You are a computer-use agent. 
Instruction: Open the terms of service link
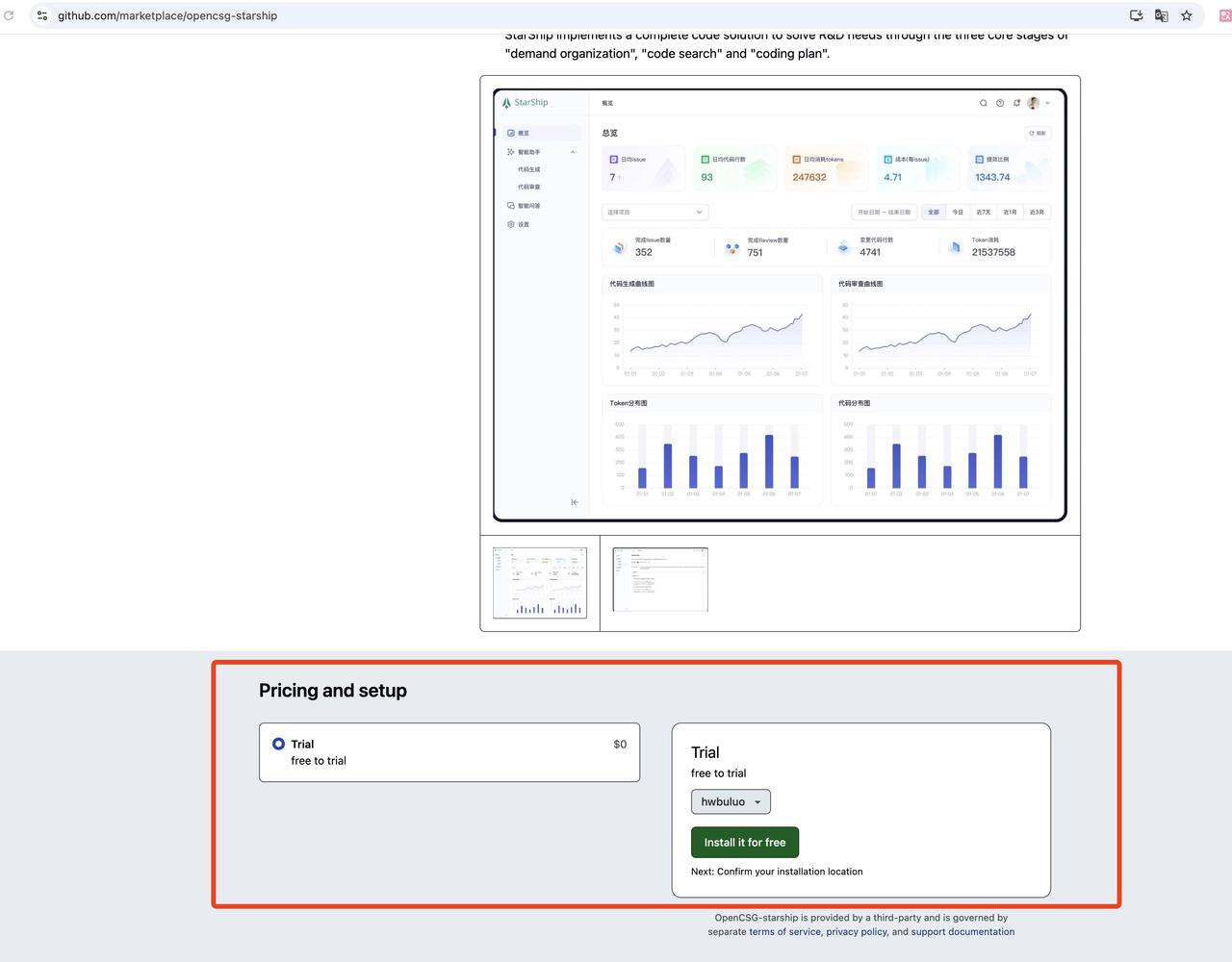pos(784,931)
